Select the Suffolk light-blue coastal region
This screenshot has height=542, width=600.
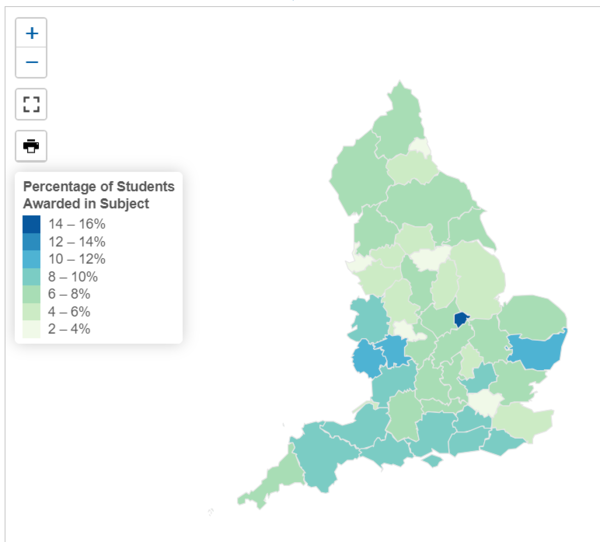(x=538, y=351)
